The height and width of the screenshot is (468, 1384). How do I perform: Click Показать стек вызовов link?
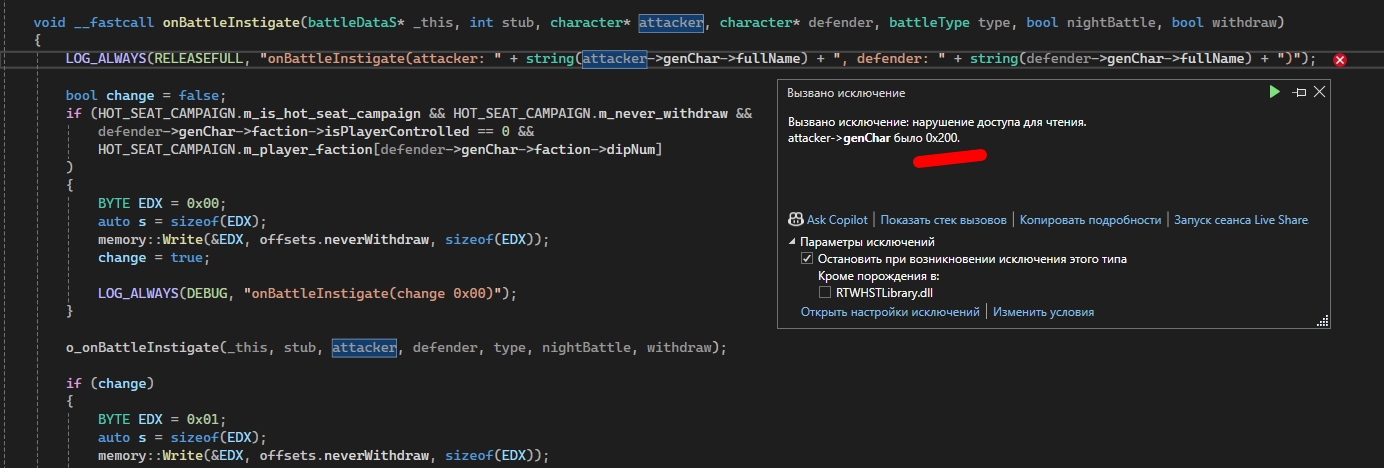click(x=945, y=220)
